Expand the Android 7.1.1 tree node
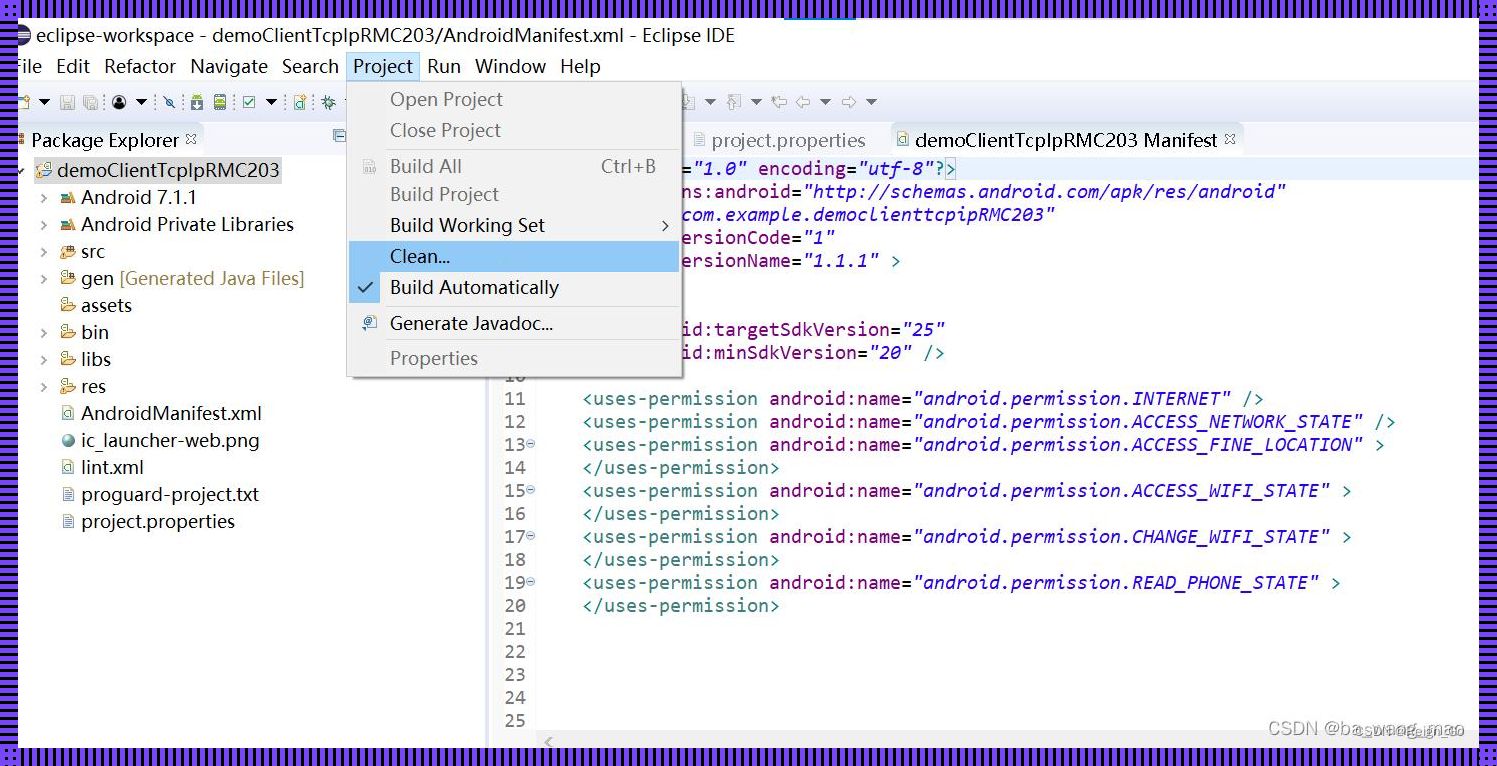Viewport: 1497px width, 766px height. [x=44, y=198]
